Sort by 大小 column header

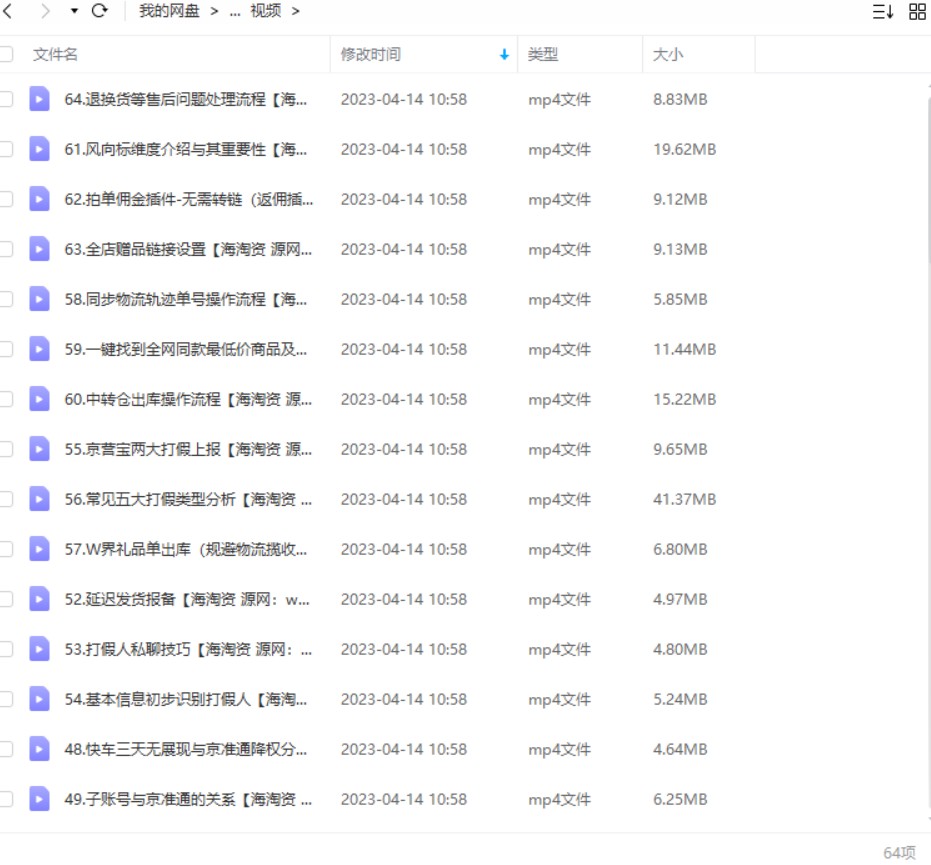[x=668, y=55]
